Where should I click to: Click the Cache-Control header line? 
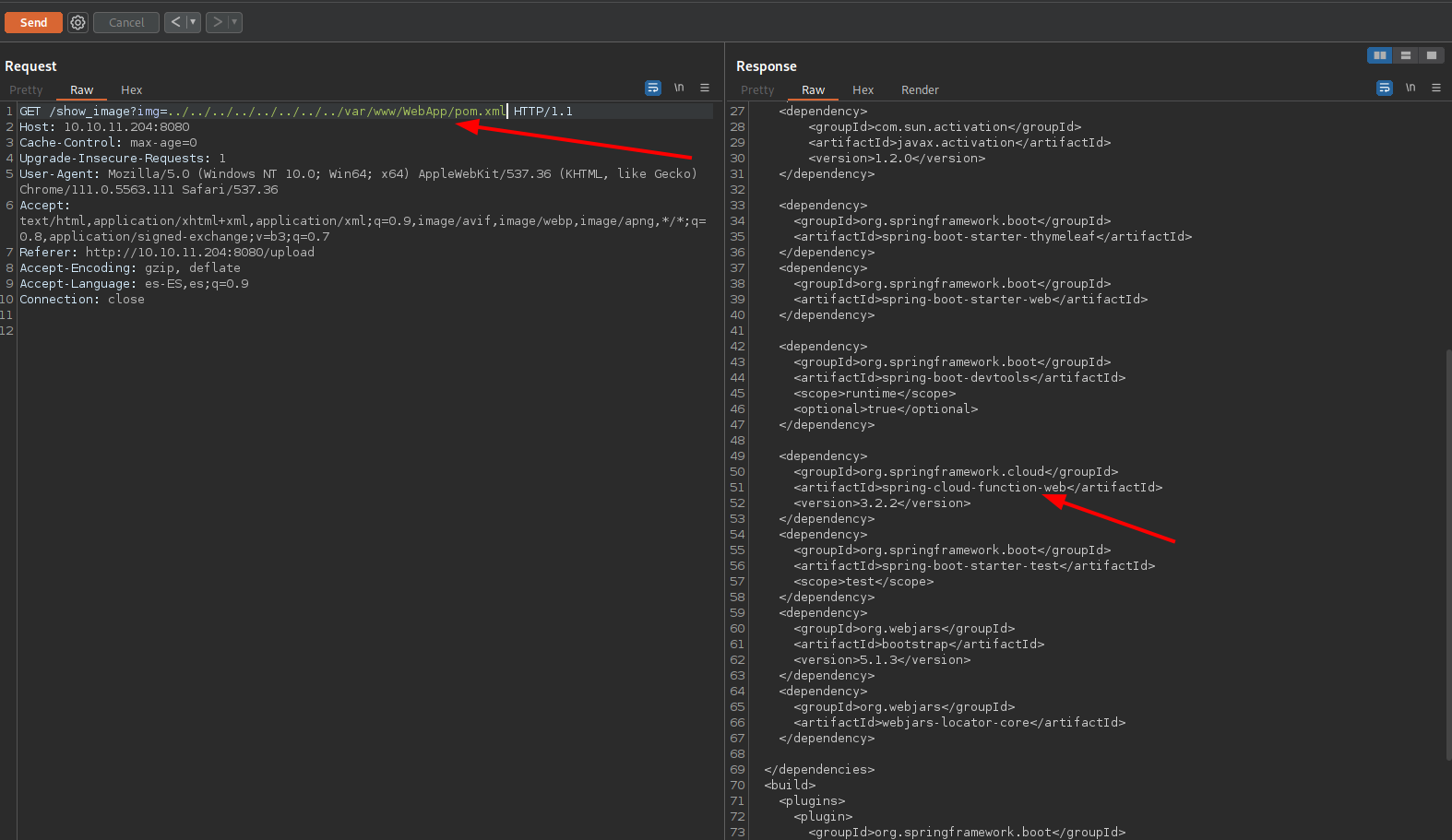point(108,142)
